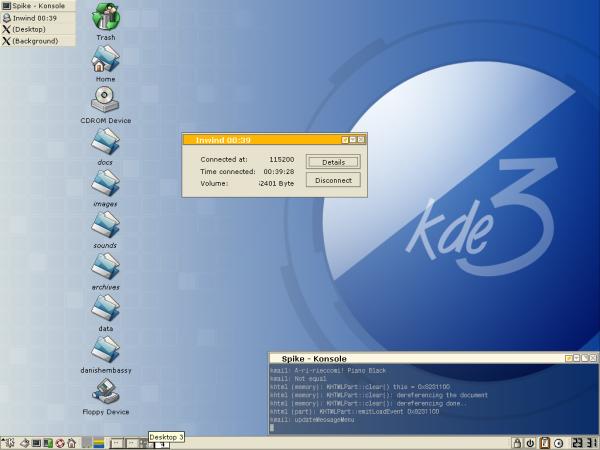600x450 pixels.
Task: Select Spike - Konsole in the window list
Action: point(38,6)
